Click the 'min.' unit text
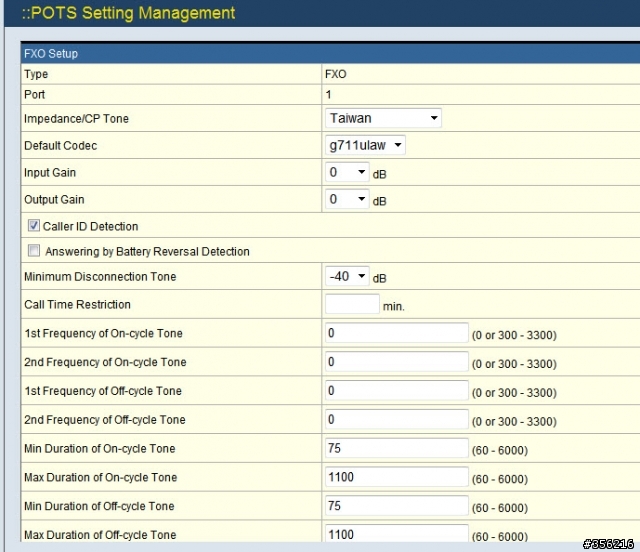Screen dimensions: 640x552 pos(393,306)
